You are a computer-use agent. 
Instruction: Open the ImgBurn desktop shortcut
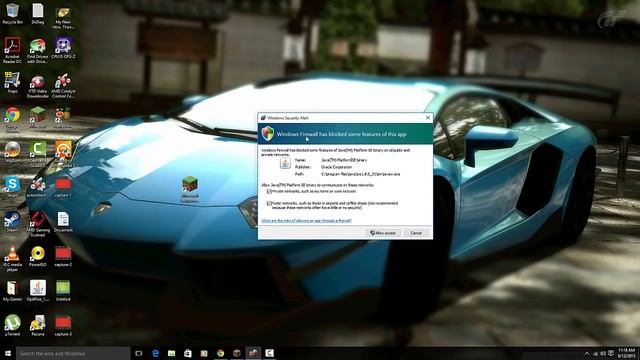(x=12, y=152)
